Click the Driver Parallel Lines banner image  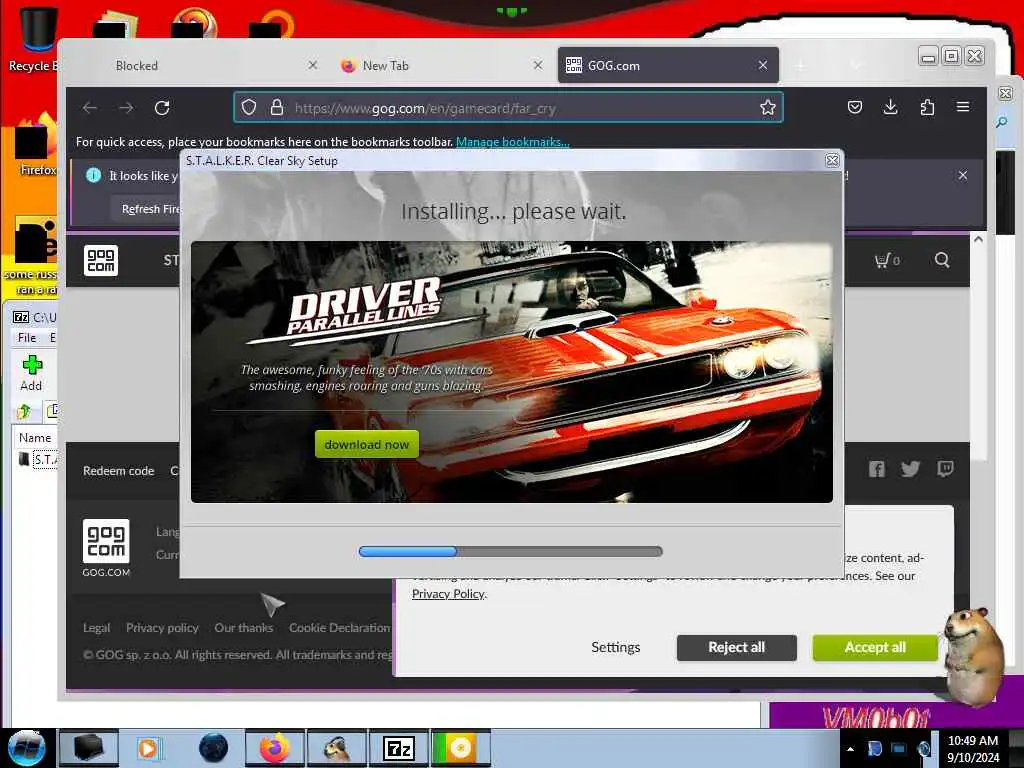coord(511,372)
